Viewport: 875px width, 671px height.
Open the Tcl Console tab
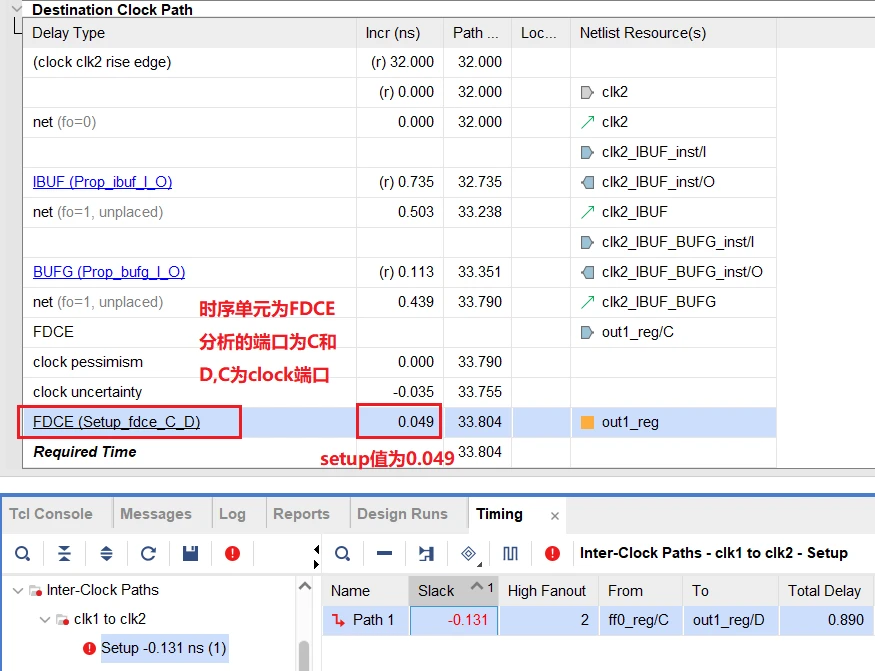click(x=51, y=514)
